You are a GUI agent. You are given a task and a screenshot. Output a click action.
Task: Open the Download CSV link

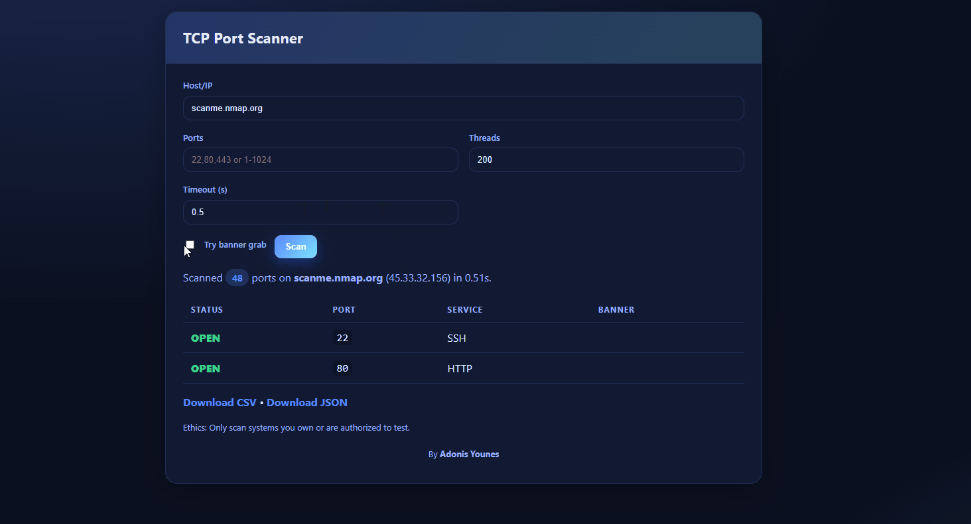tap(220, 403)
